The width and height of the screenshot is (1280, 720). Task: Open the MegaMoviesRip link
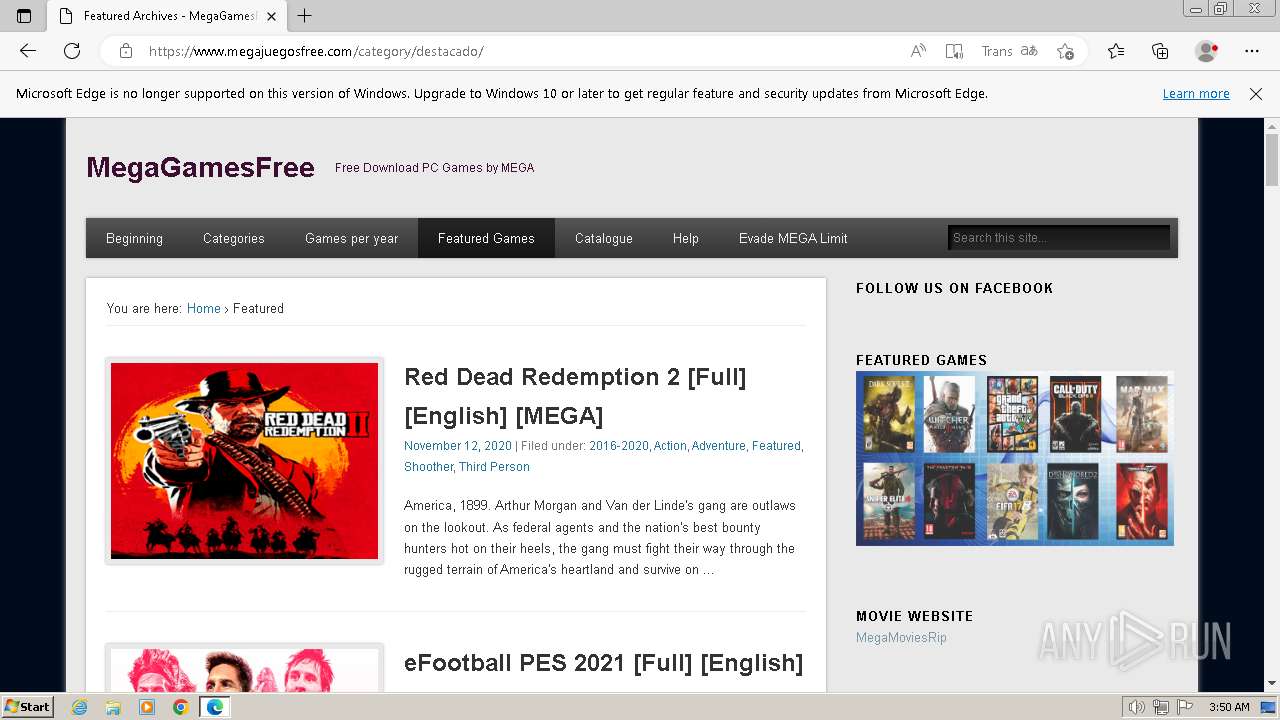coord(901,638)
